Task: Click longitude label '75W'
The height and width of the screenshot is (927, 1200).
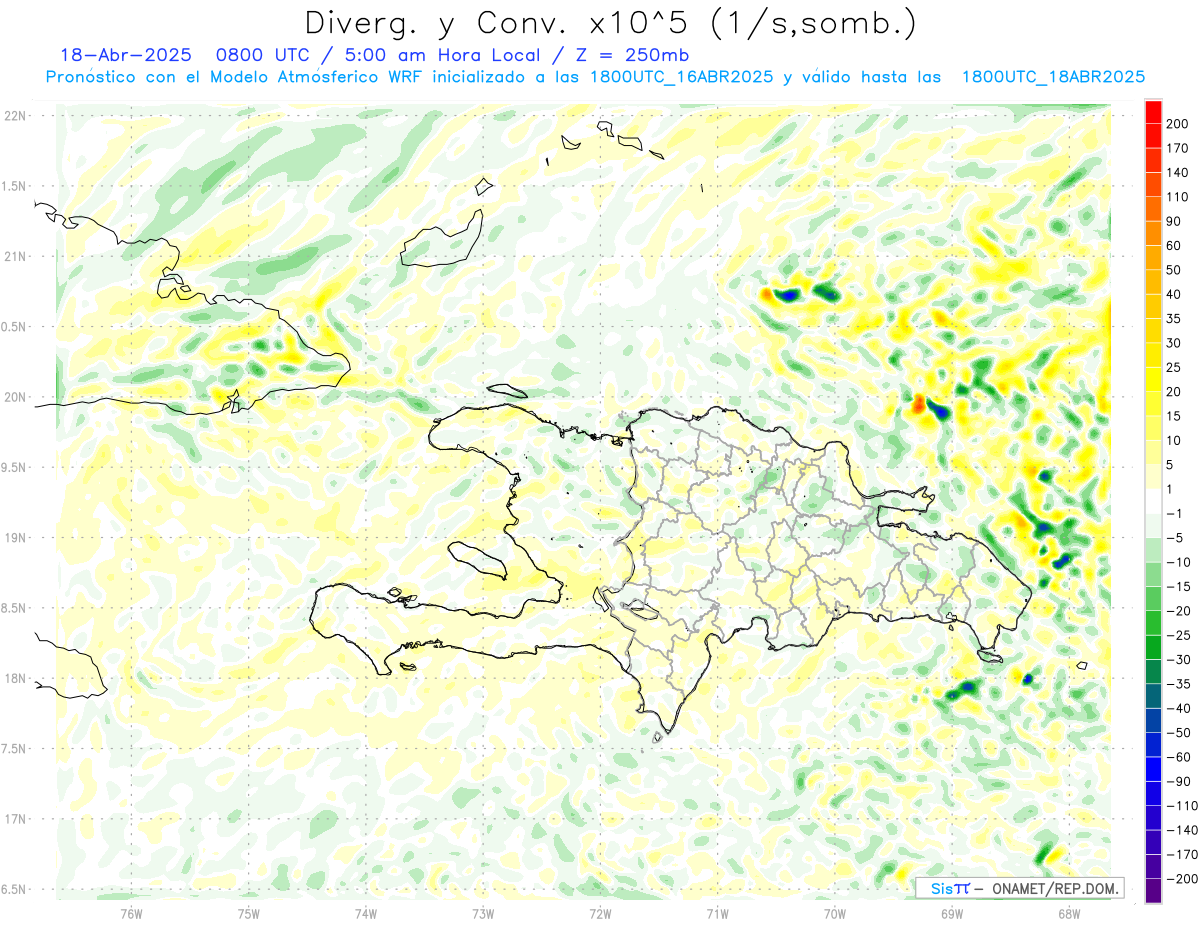Action: coord(249,913)
